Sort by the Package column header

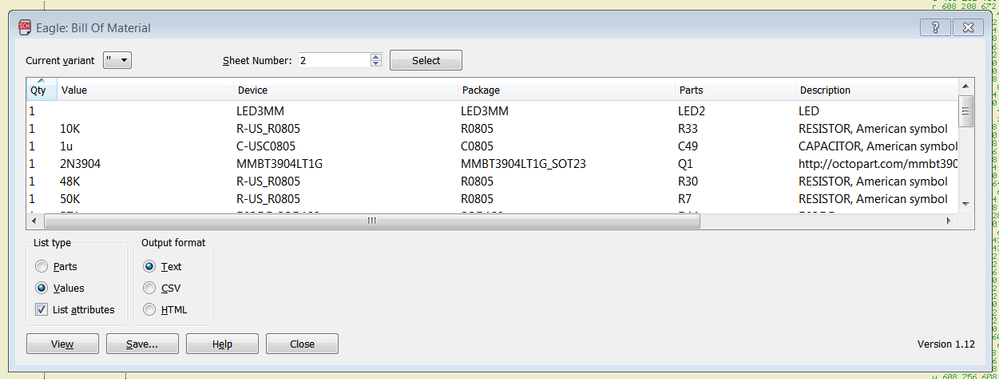(567, 90)
